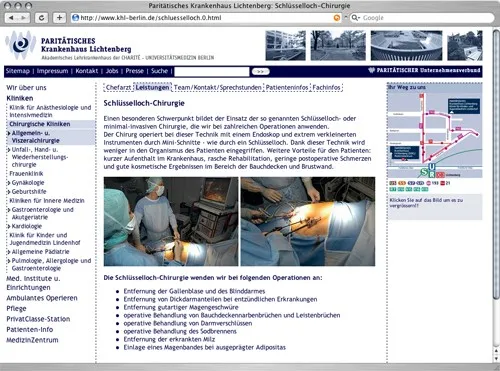The image size is (500, 371).
Task: Open the Patienteninfos tab
Action: coord(287,87)
